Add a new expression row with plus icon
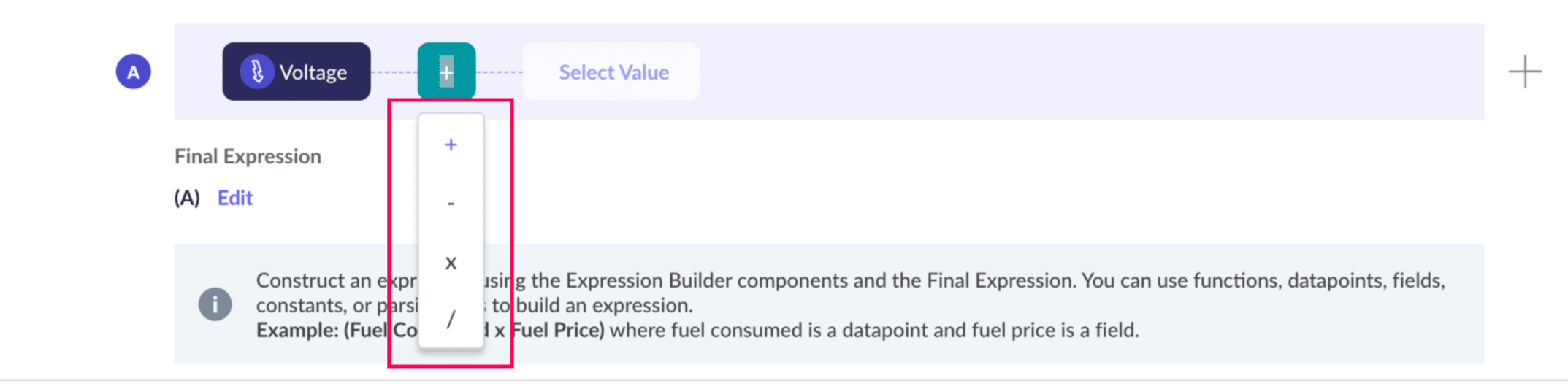1568x389 pixels. click(1524, 72)
